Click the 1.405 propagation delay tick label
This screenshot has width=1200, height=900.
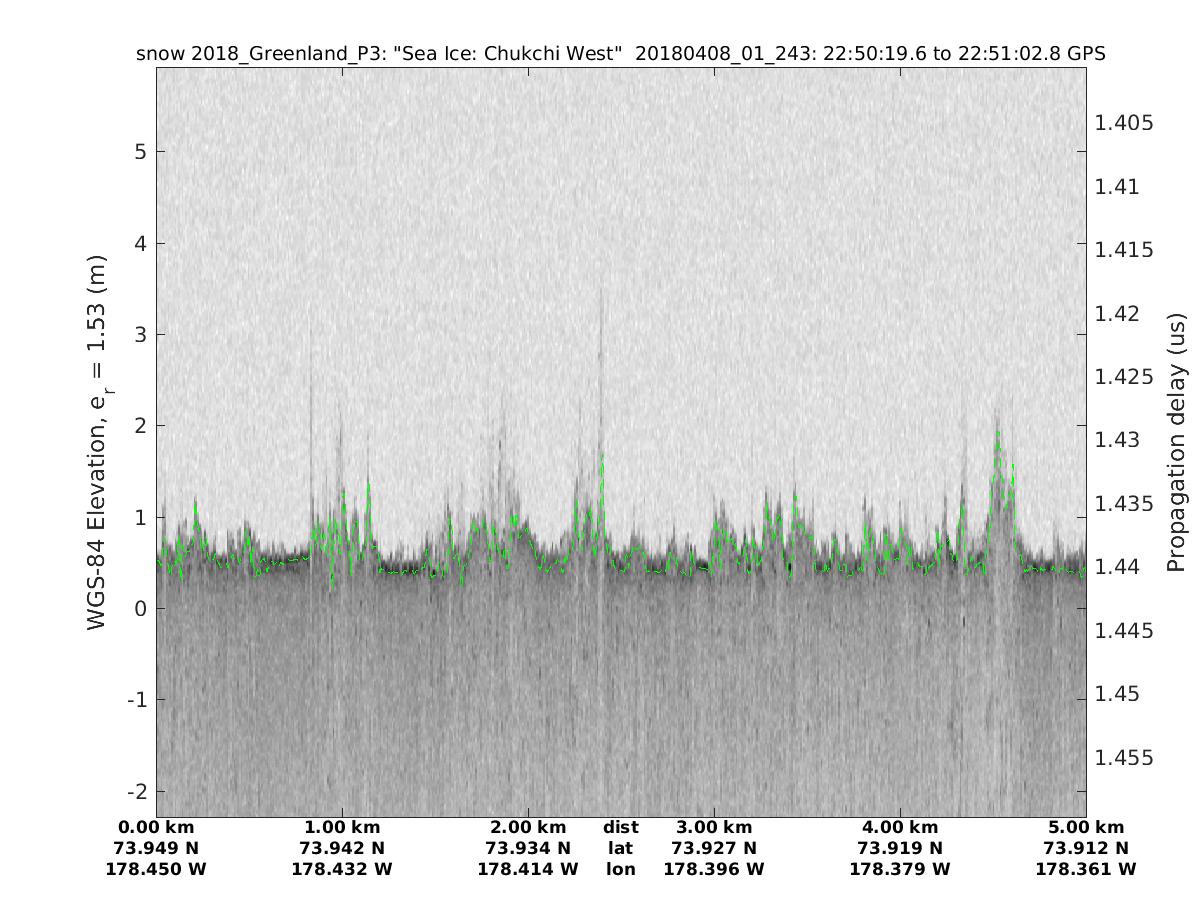(x=1124, y=123)
